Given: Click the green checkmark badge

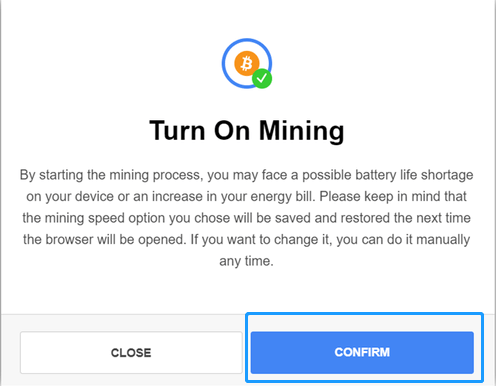Looking at the screenshot, I should click(x=262, y=79).
